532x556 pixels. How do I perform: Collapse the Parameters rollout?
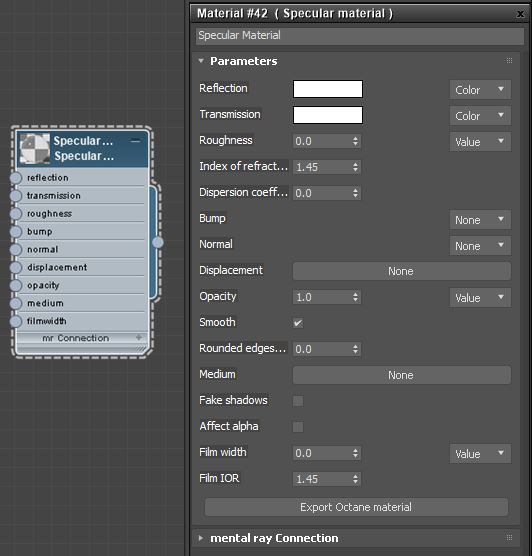(x=201, y=61)
